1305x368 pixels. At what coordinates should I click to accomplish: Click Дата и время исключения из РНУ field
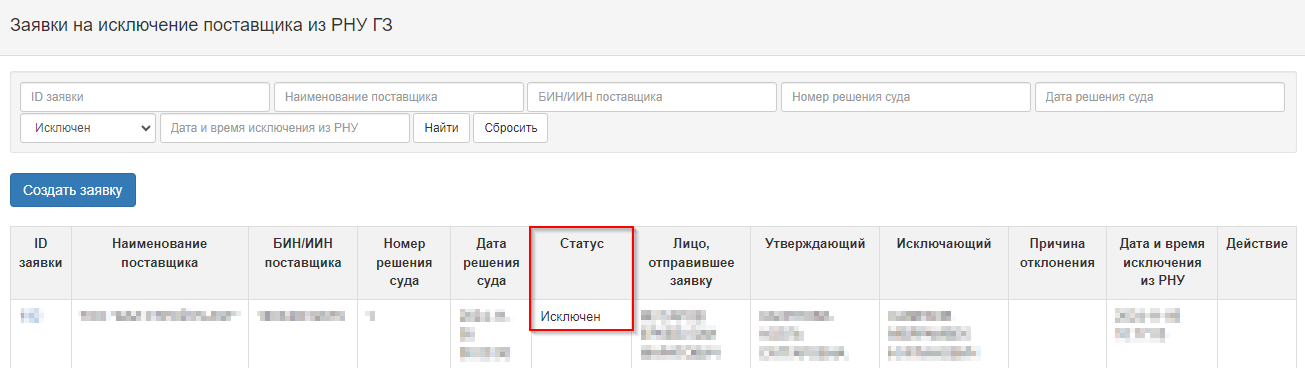click(x=285, y=128)
